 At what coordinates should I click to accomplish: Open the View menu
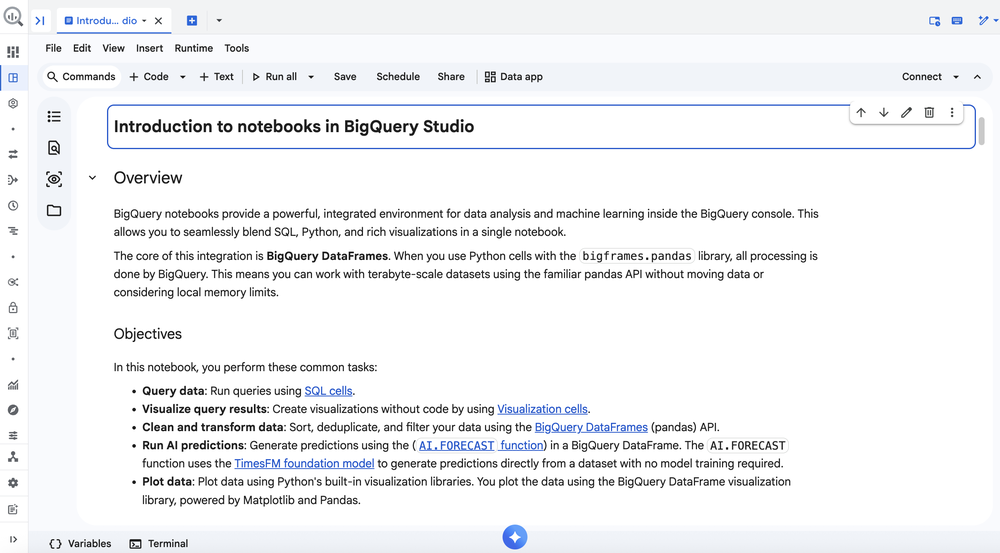pos(114,48)
